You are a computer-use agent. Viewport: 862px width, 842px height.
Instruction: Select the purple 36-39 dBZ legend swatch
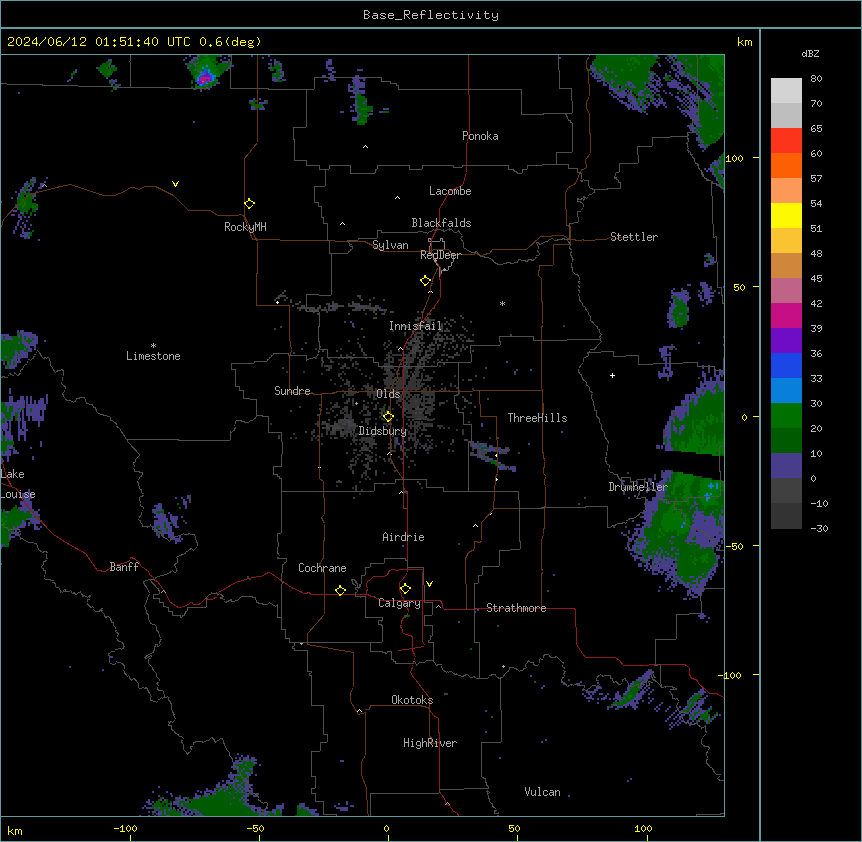click(x=786, y=340)
